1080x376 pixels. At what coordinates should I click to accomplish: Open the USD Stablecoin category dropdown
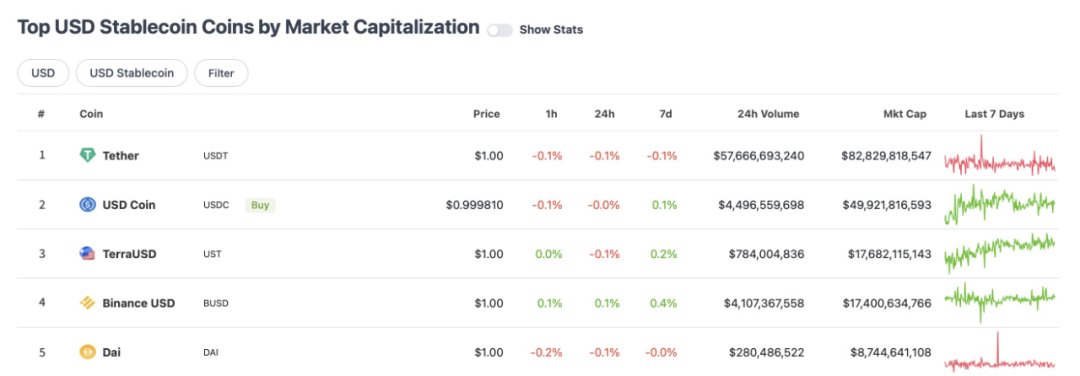(132, 73)
